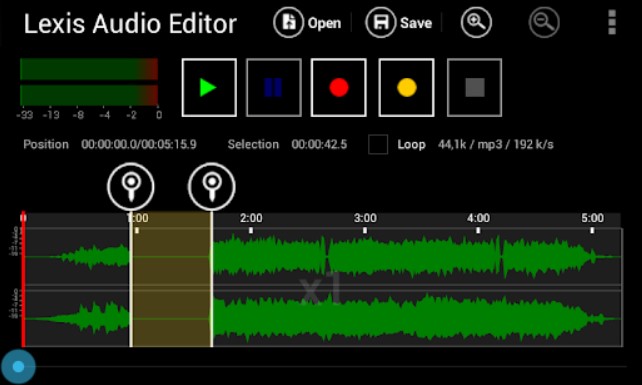Open the overflow menu (three dots)
This screenshot has height=385, width=642.
(x=612, y=23)
